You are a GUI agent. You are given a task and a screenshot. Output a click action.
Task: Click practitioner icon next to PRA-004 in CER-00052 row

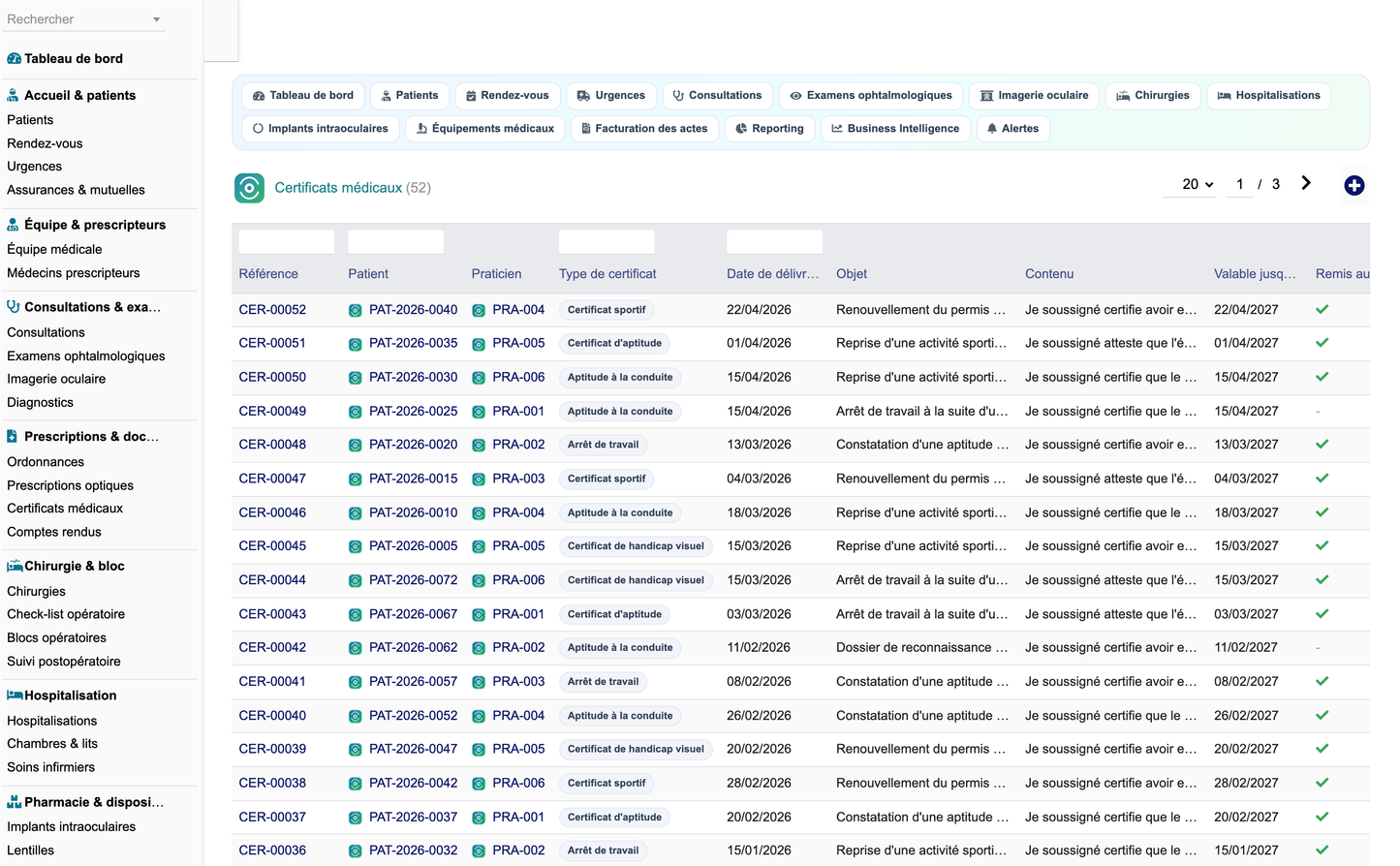(479, 311)
